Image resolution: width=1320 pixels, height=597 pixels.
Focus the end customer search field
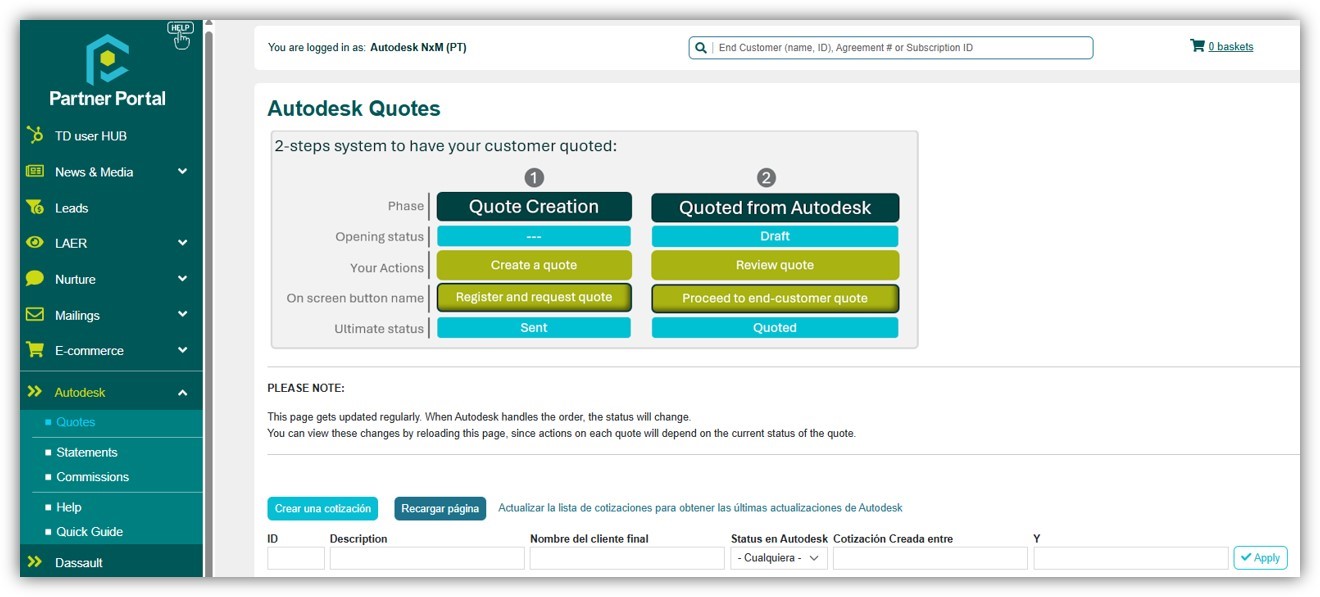(x=890, y=47)
